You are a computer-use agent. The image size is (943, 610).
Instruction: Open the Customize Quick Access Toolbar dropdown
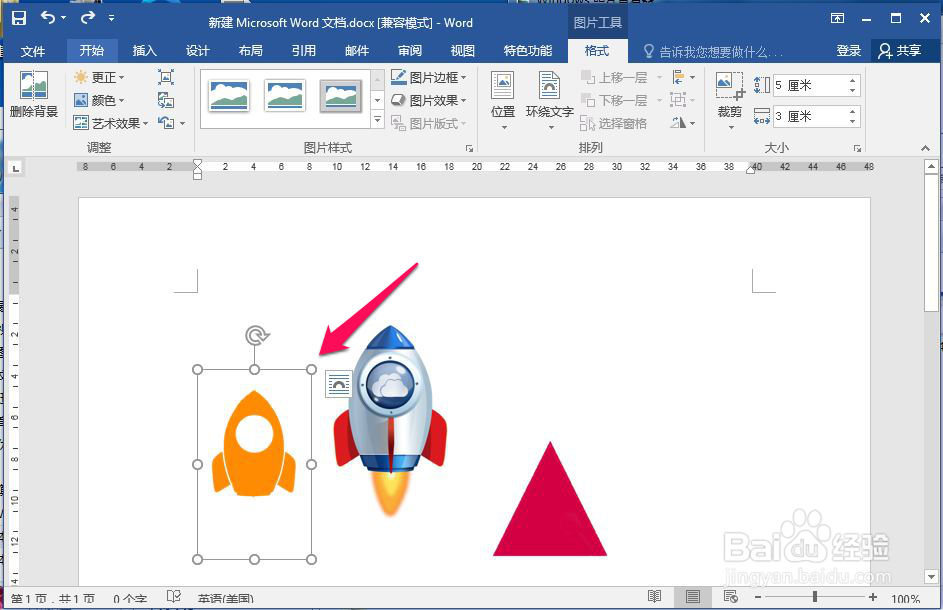111,18
